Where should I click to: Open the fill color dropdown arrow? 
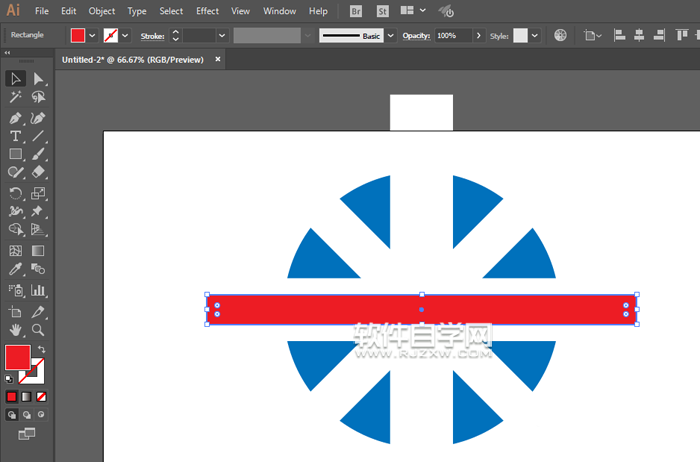click(x=93, y=35)
